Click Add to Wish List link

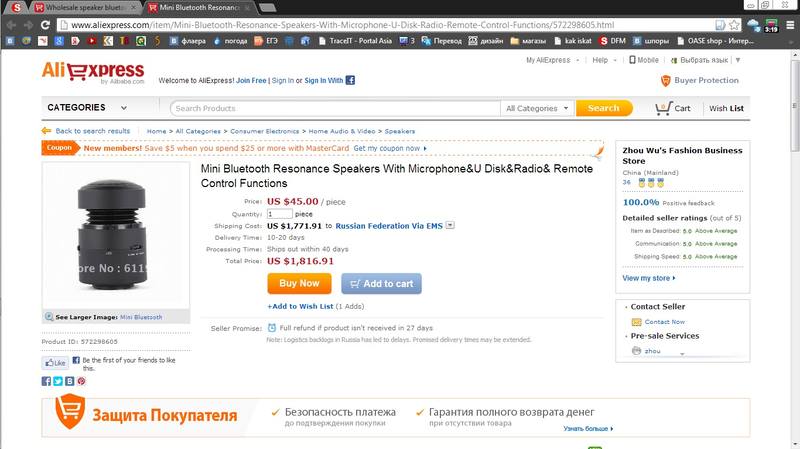coord(300,306)
